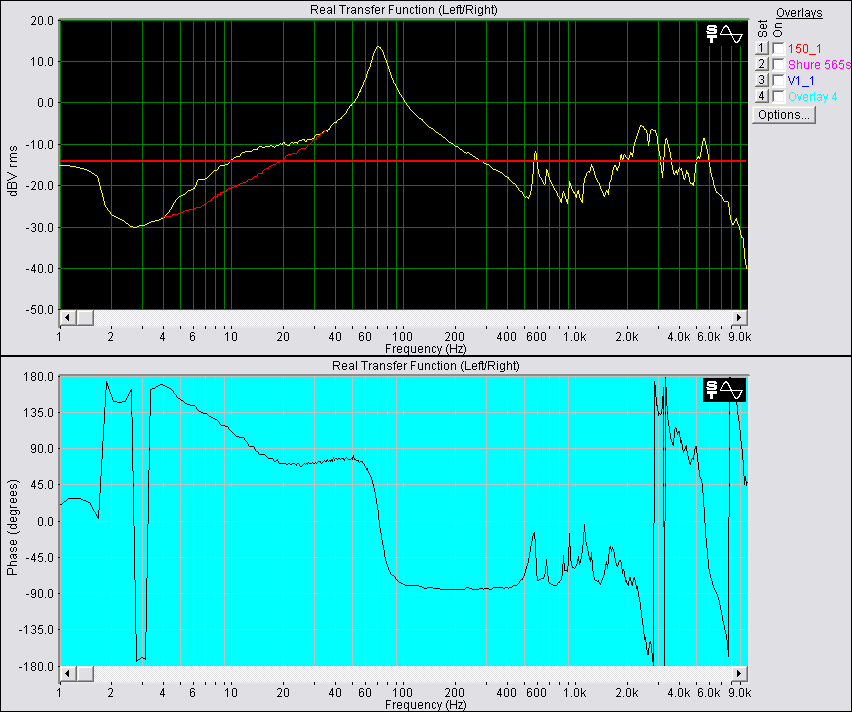Click the 1.0k tick on the phase frequency axis
Image resolution: width=852 pixels, height=712 pixels.
tap(574, 693)
